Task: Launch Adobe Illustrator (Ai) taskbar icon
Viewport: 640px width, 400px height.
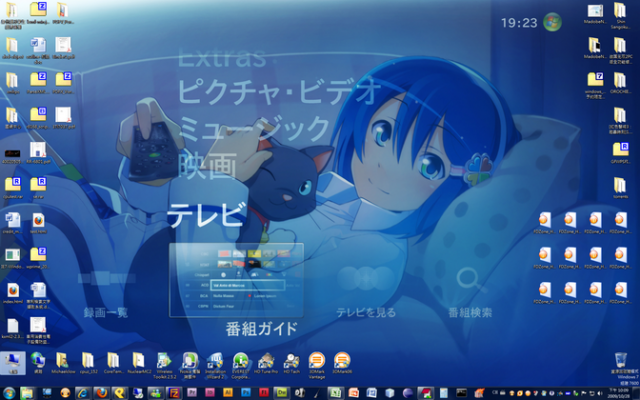Action: [228, 393]
